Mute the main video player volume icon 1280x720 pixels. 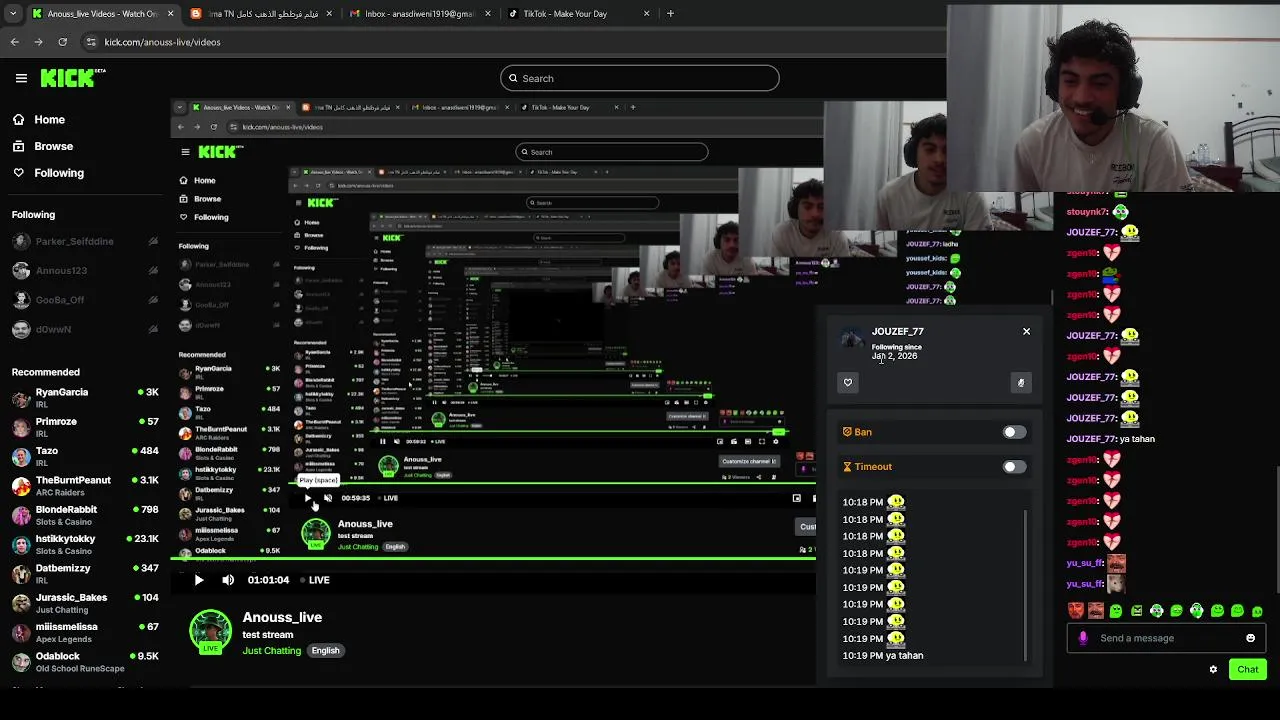click(228, 580)
